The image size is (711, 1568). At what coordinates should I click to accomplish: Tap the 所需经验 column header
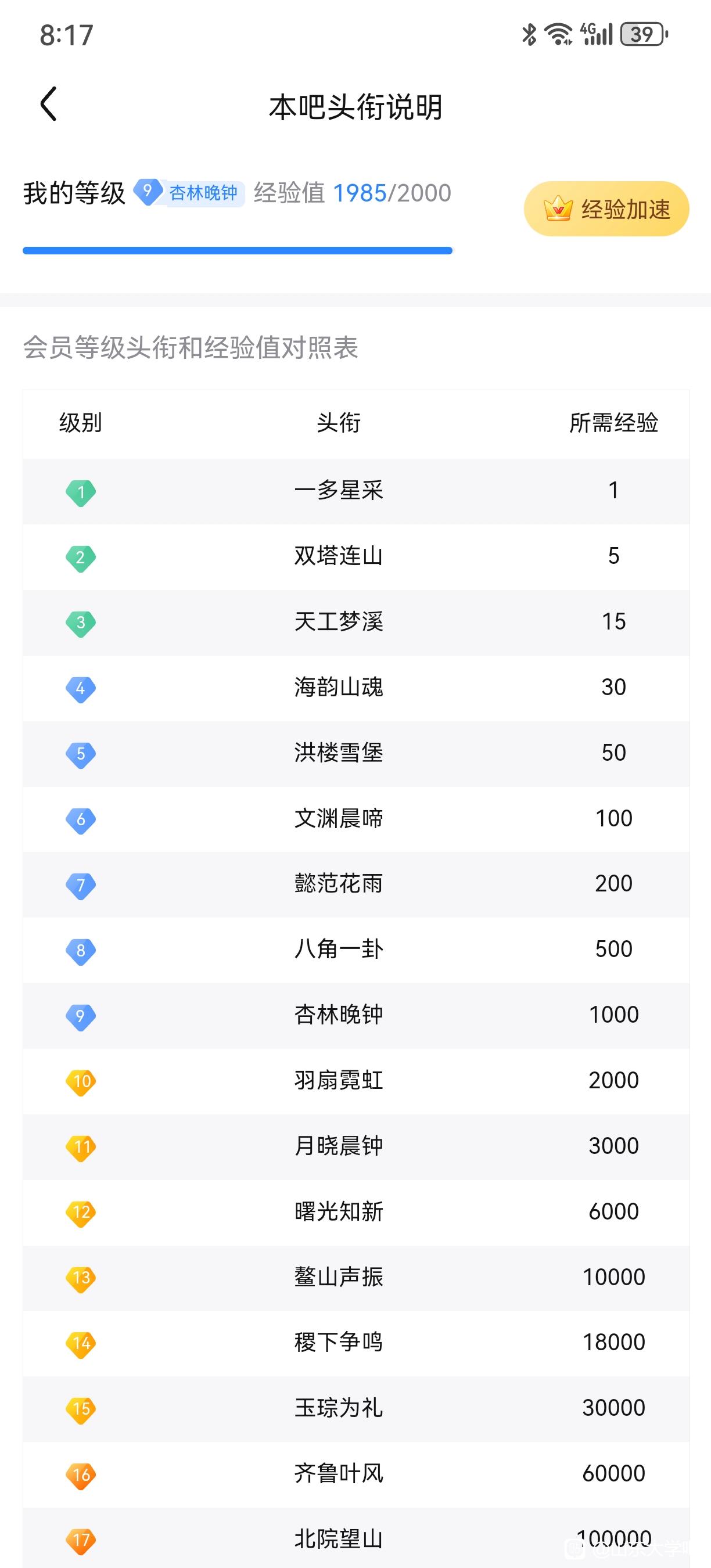tap(613, 422)
